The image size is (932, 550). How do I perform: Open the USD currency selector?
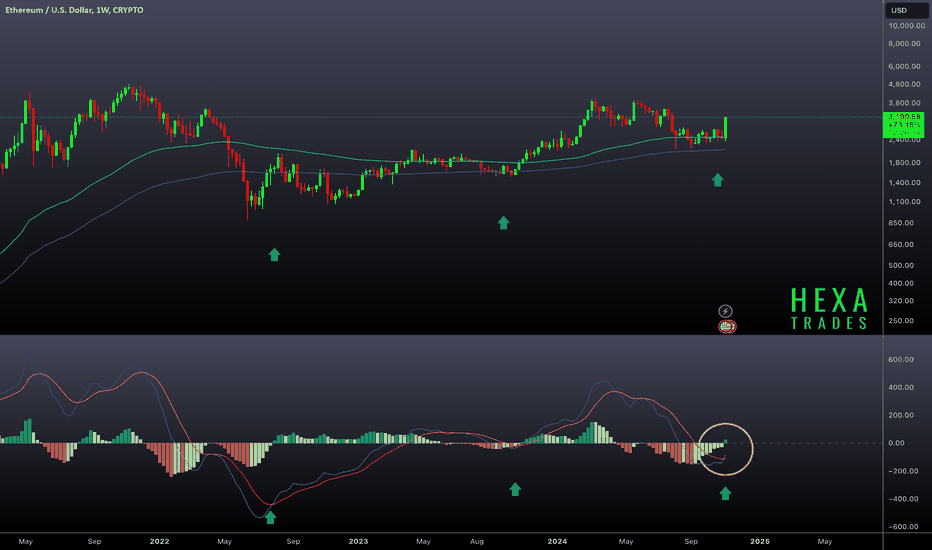pos(905,10)
